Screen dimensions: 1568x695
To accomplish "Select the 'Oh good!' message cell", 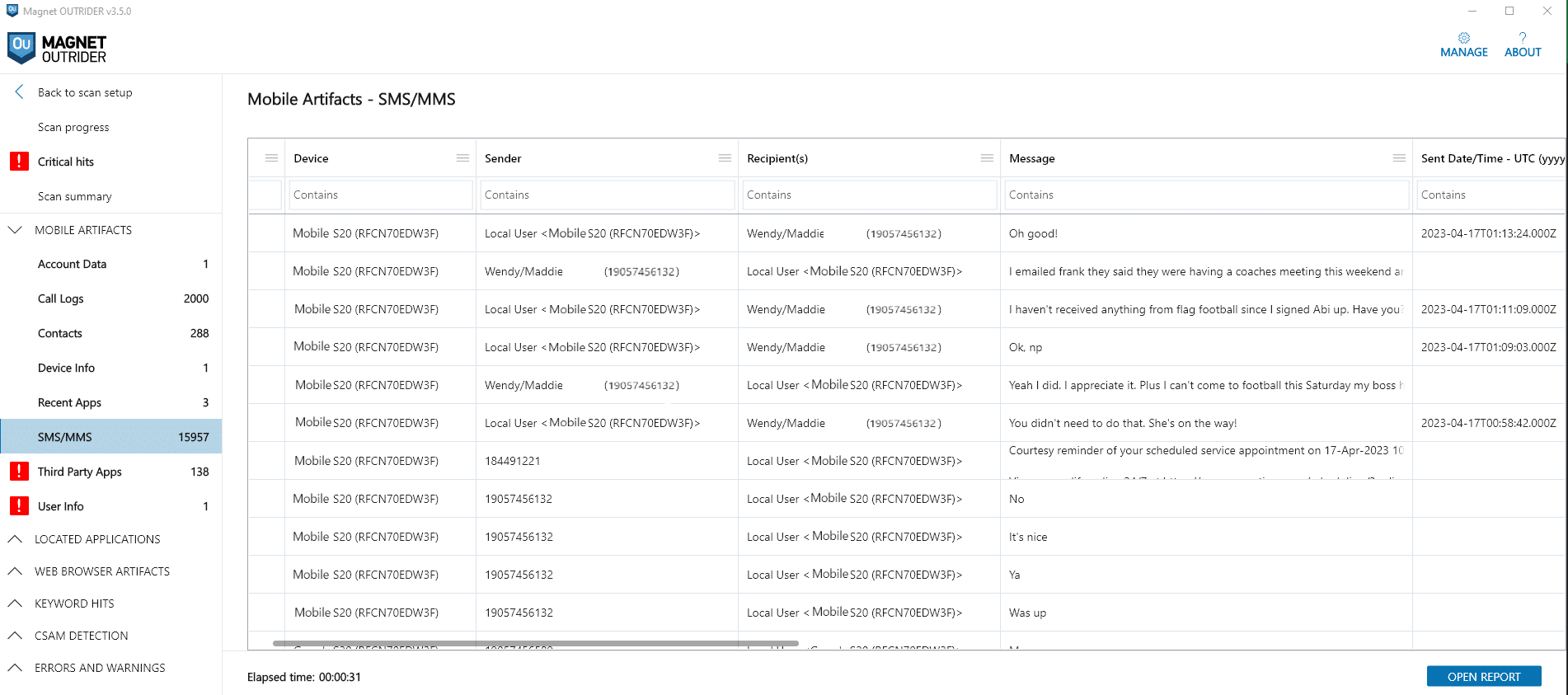I will (x=1206, y=233).
